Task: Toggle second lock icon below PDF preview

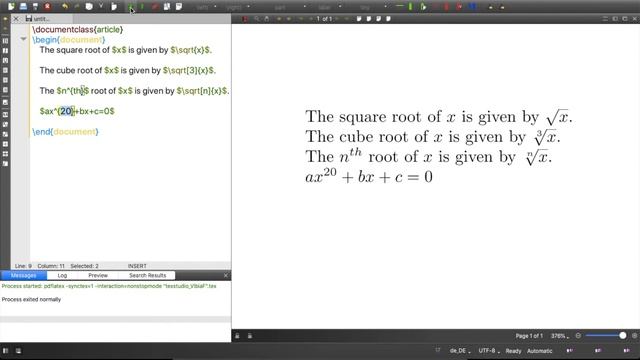Action: pos(250,336)
